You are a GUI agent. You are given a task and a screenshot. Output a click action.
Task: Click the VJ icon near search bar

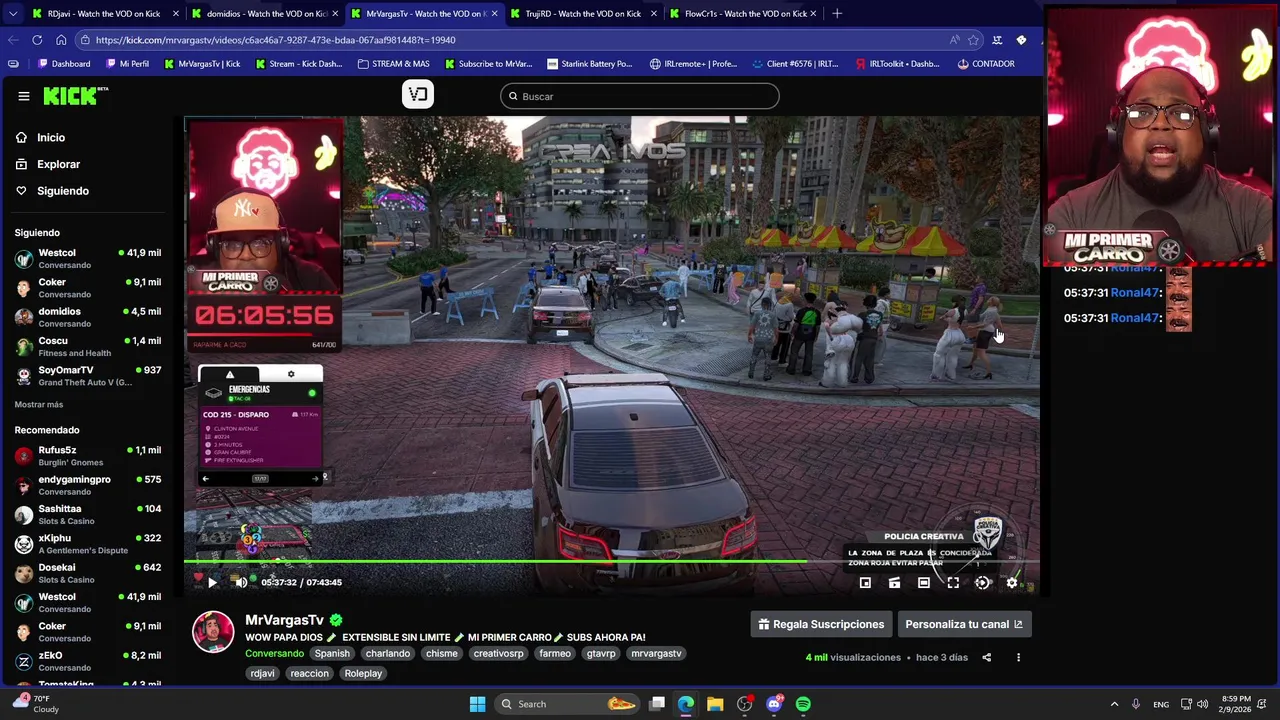[x=418, y=95]
